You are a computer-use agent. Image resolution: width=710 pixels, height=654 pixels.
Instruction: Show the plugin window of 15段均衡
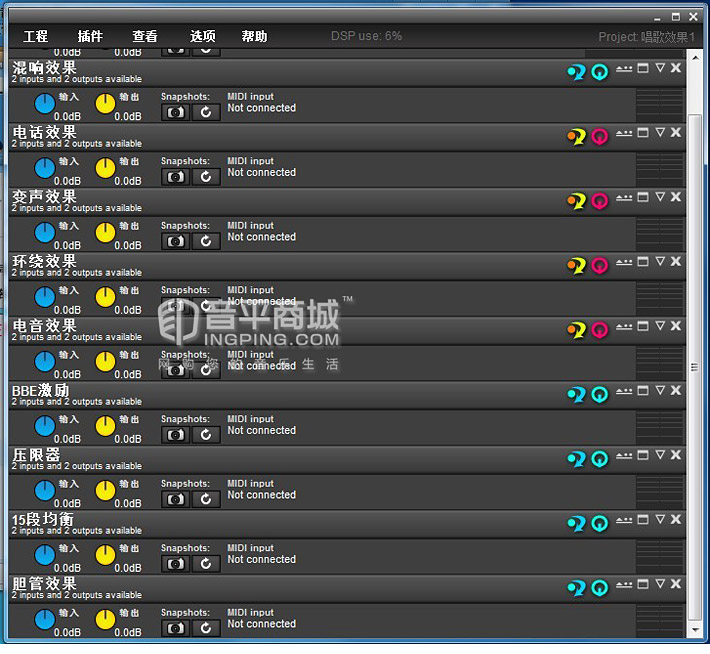643,519
